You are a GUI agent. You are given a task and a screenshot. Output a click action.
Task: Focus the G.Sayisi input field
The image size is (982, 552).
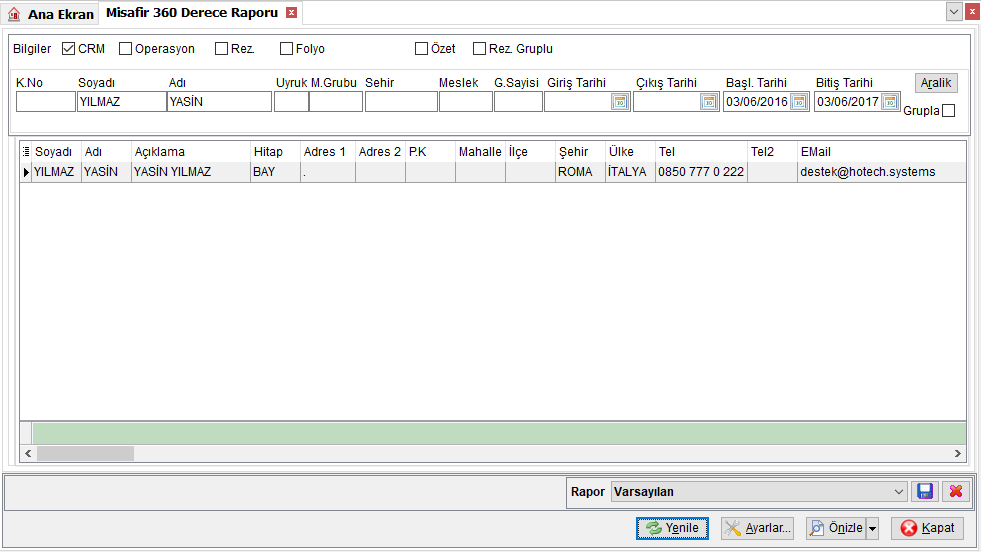(x=518, y=102)
